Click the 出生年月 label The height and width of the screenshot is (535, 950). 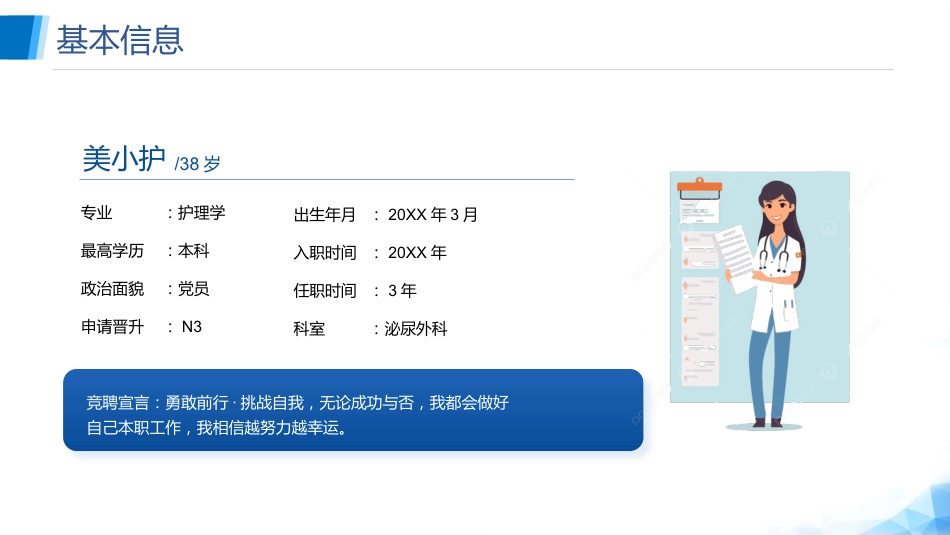325,214
